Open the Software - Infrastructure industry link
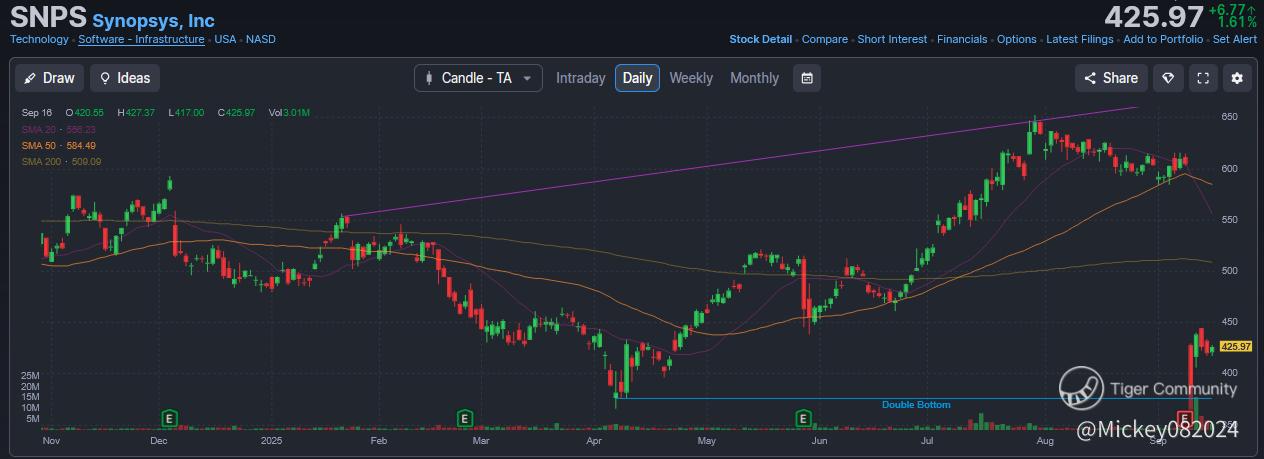The height and width of the screenshot is (459, 1264). (x=141, y=40)
